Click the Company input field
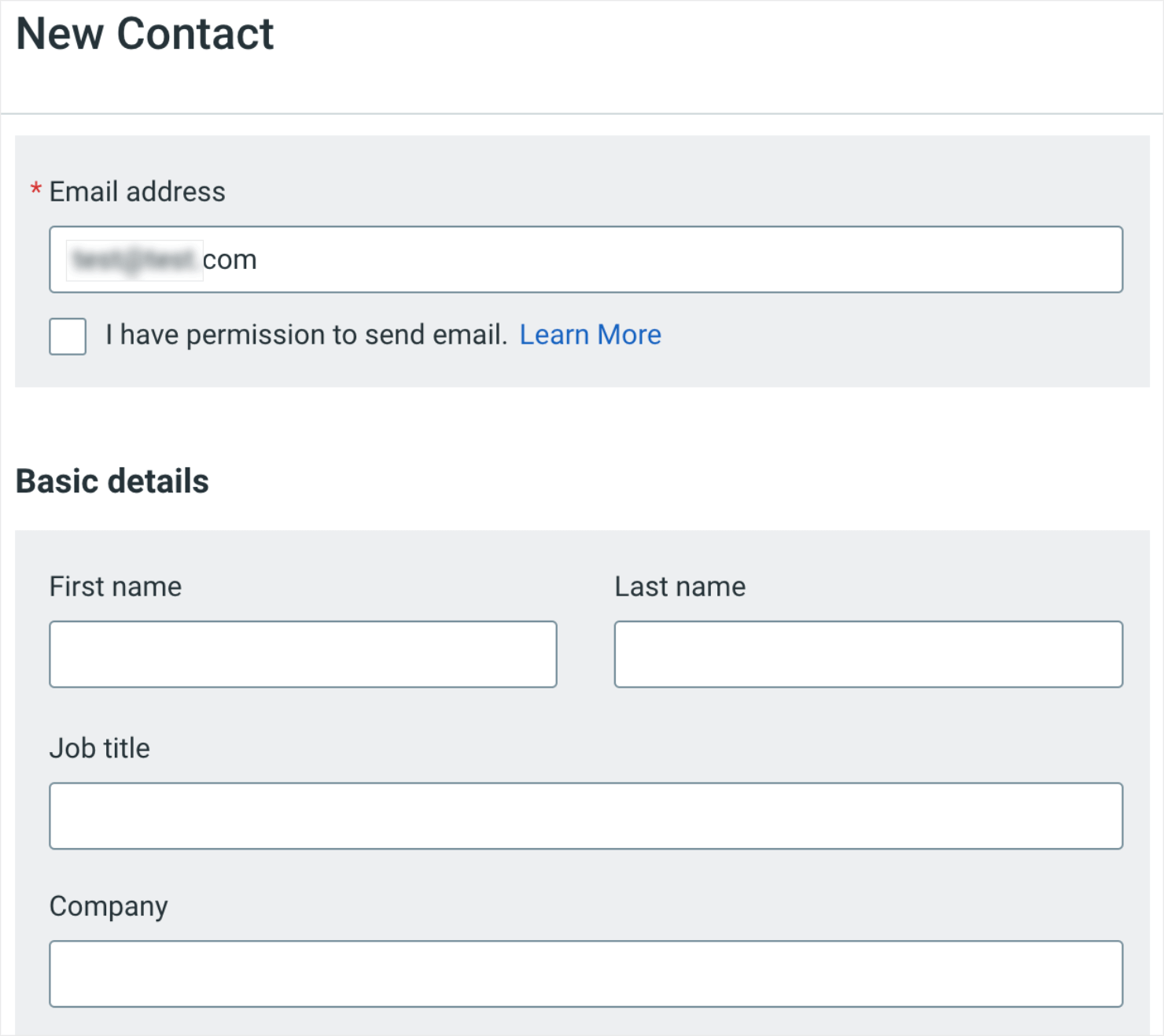The width and height of the screenshot is (1164, 1036). 586,974
